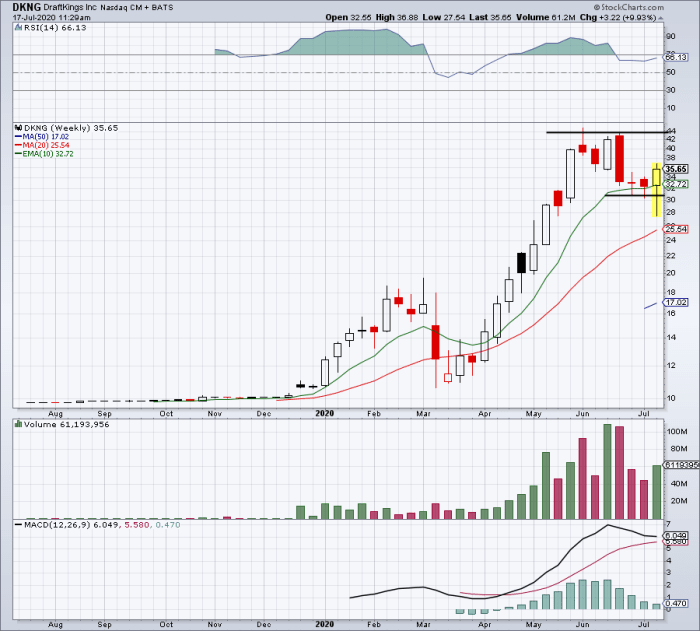Click the EMA(10) 32.72 legend text
This screenshot has height=631, width=700.
coord(48,154)
